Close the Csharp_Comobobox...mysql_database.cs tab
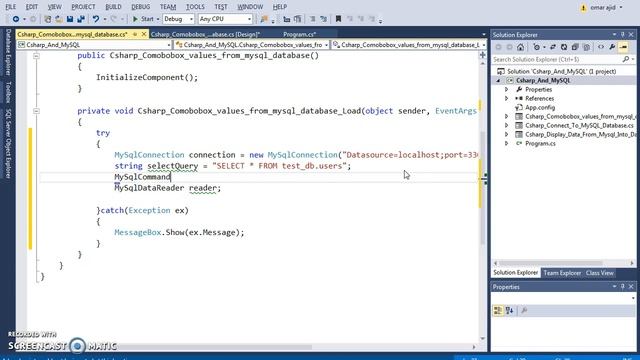Screen dimensions: 640x360 (144, 34)
